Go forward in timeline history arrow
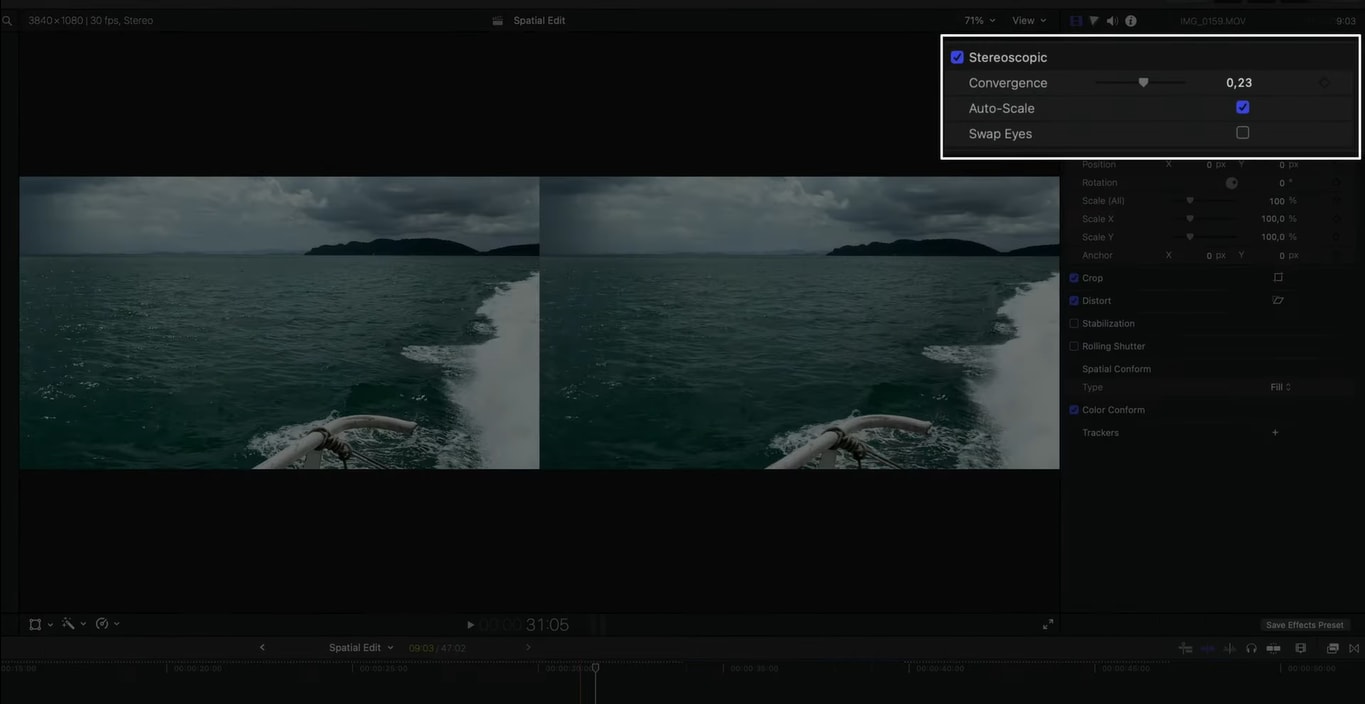1365x704 pixels. pos(528,647)
